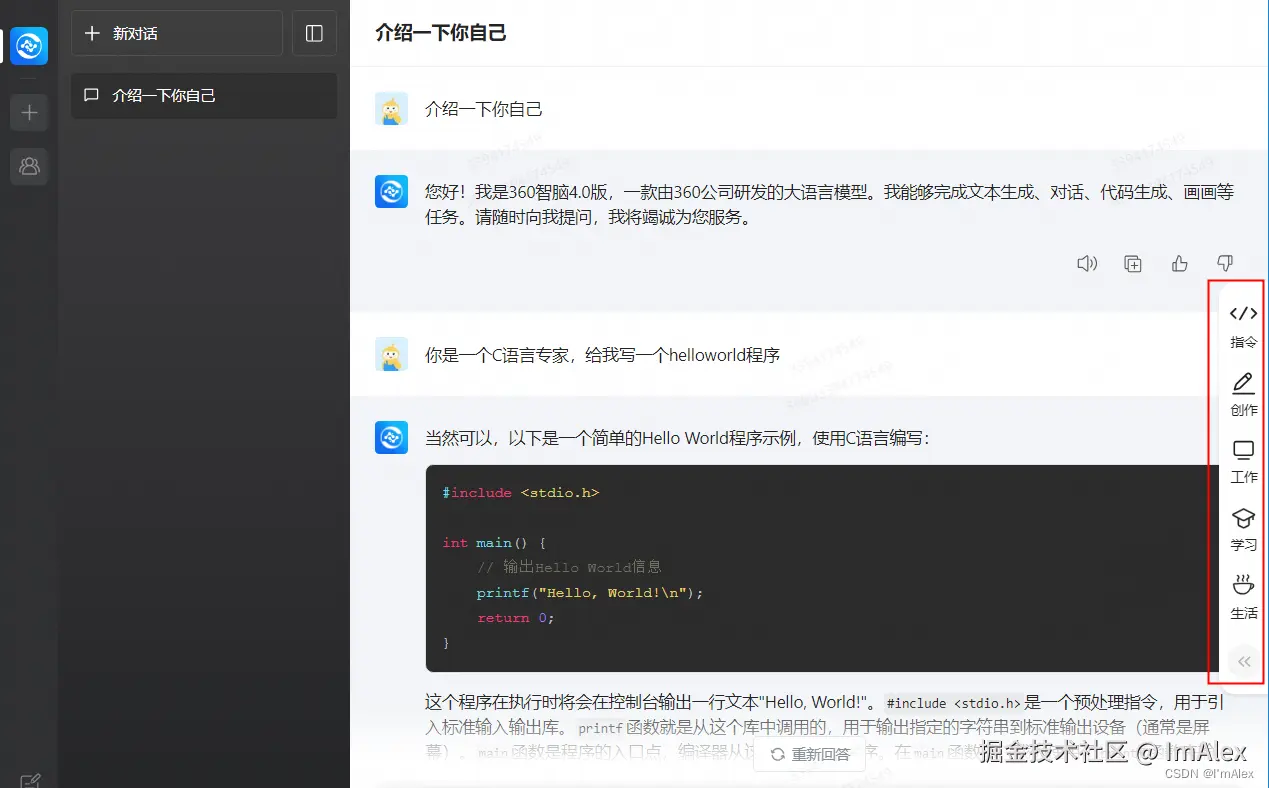Like the reply with thumbs up
1269x788 pixels.
(1179, 263)
